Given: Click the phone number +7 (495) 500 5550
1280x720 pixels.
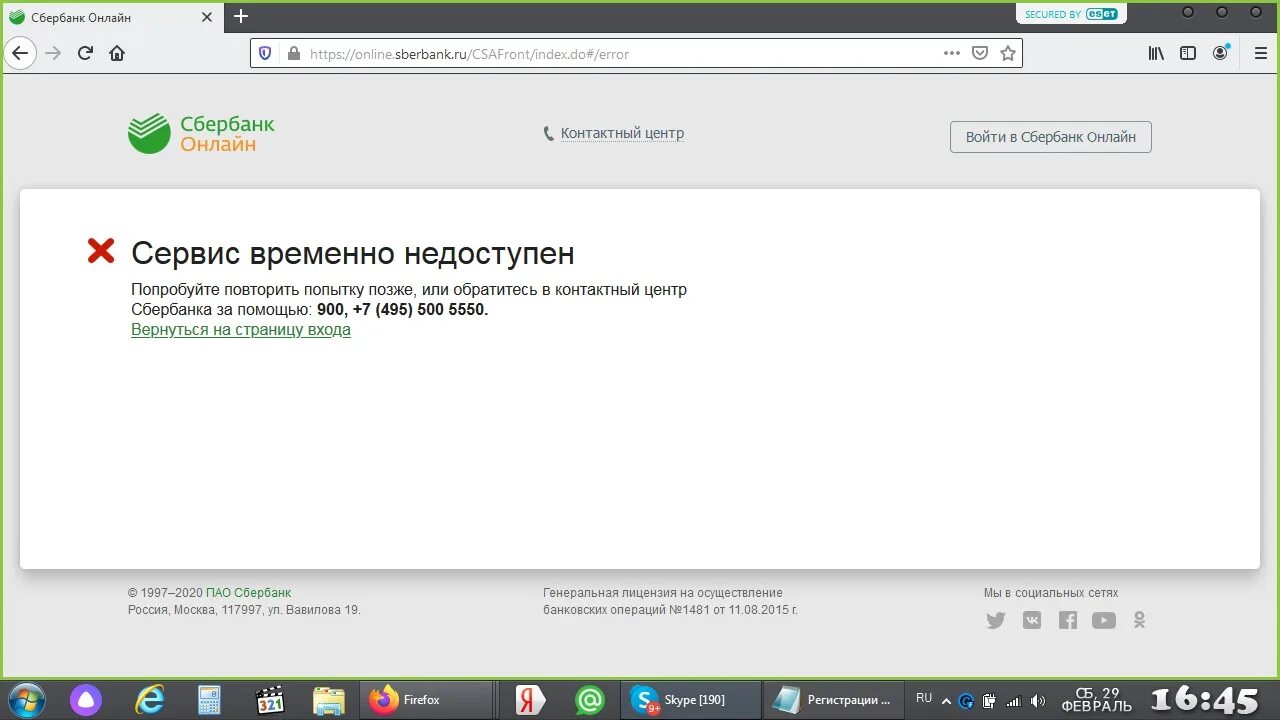Looking at the screenshot, I should point(420,310).
